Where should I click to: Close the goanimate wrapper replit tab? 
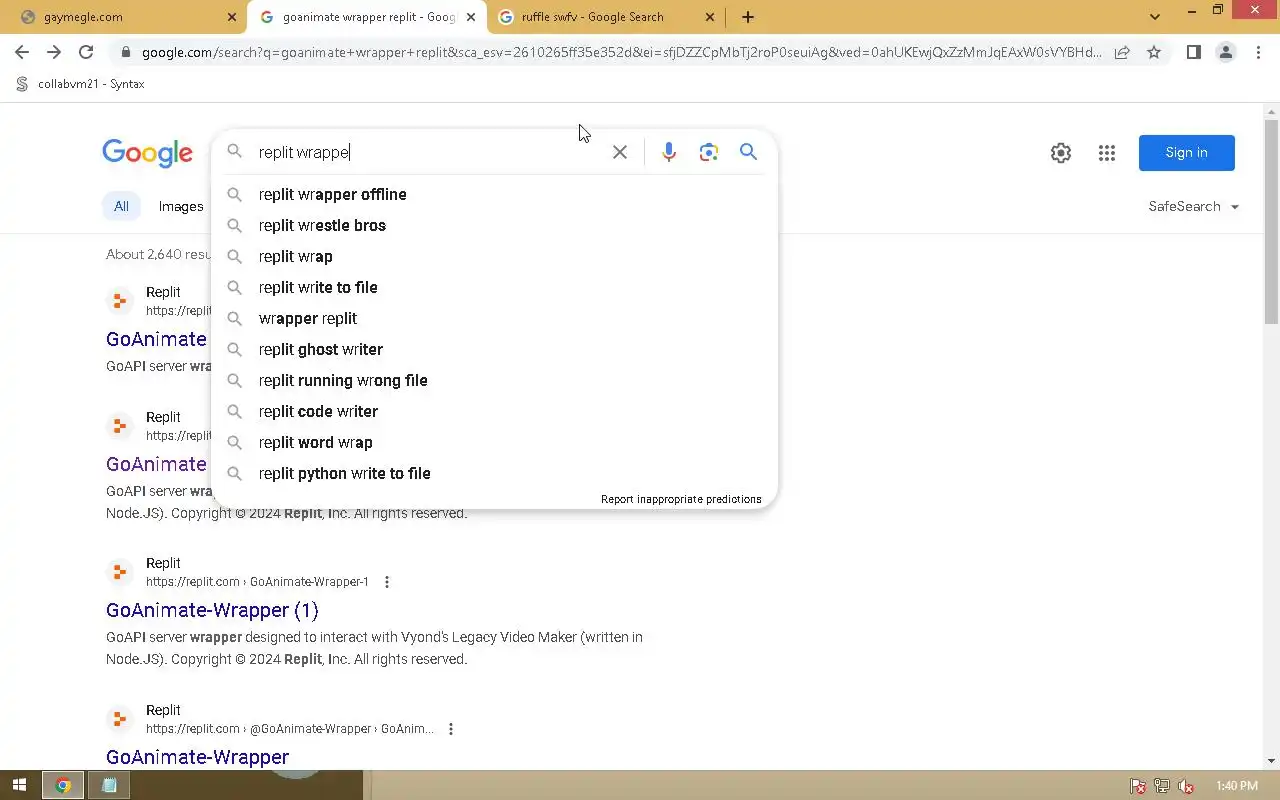(471, 17)
